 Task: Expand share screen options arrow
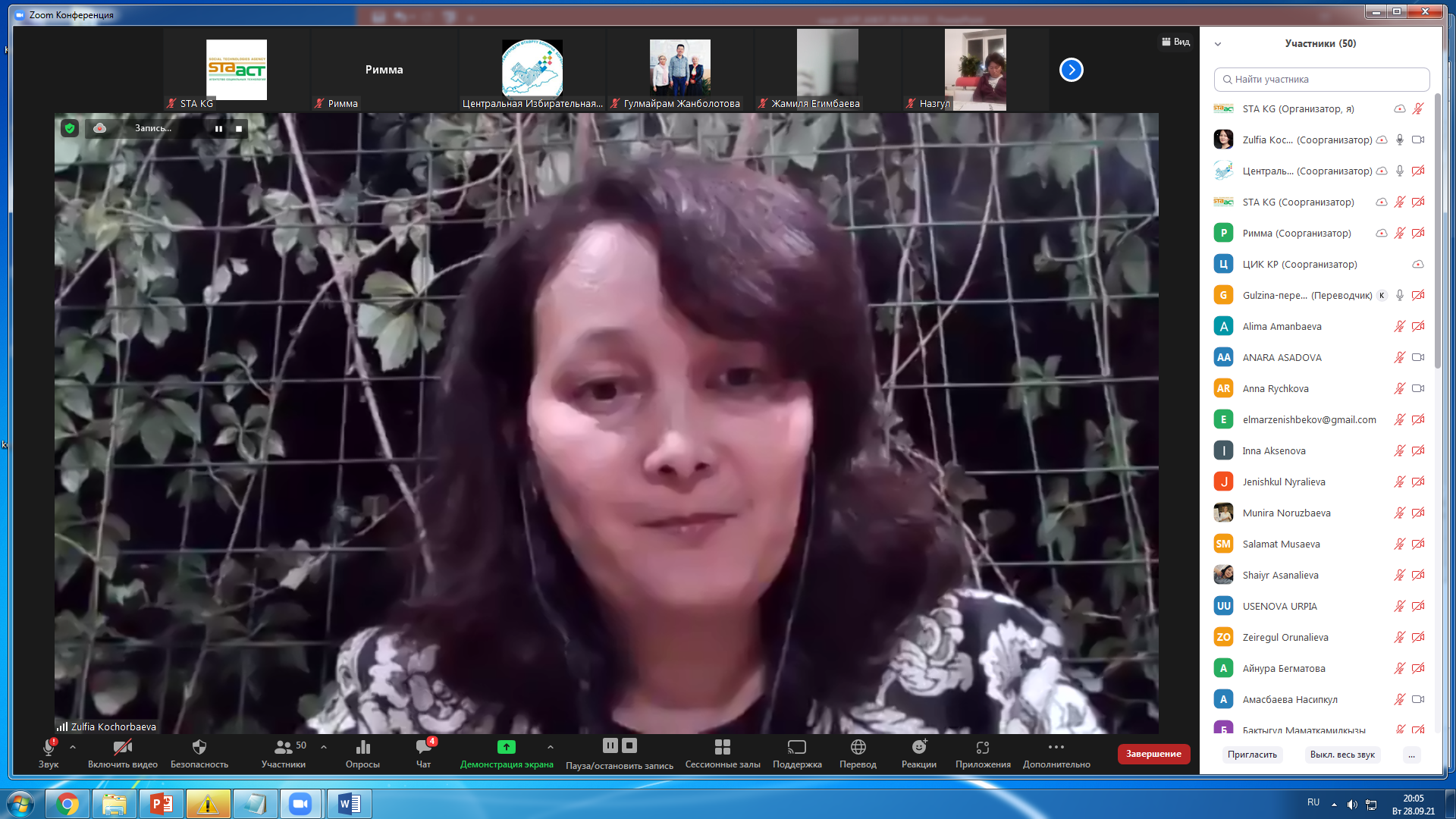tap(551, 748)
